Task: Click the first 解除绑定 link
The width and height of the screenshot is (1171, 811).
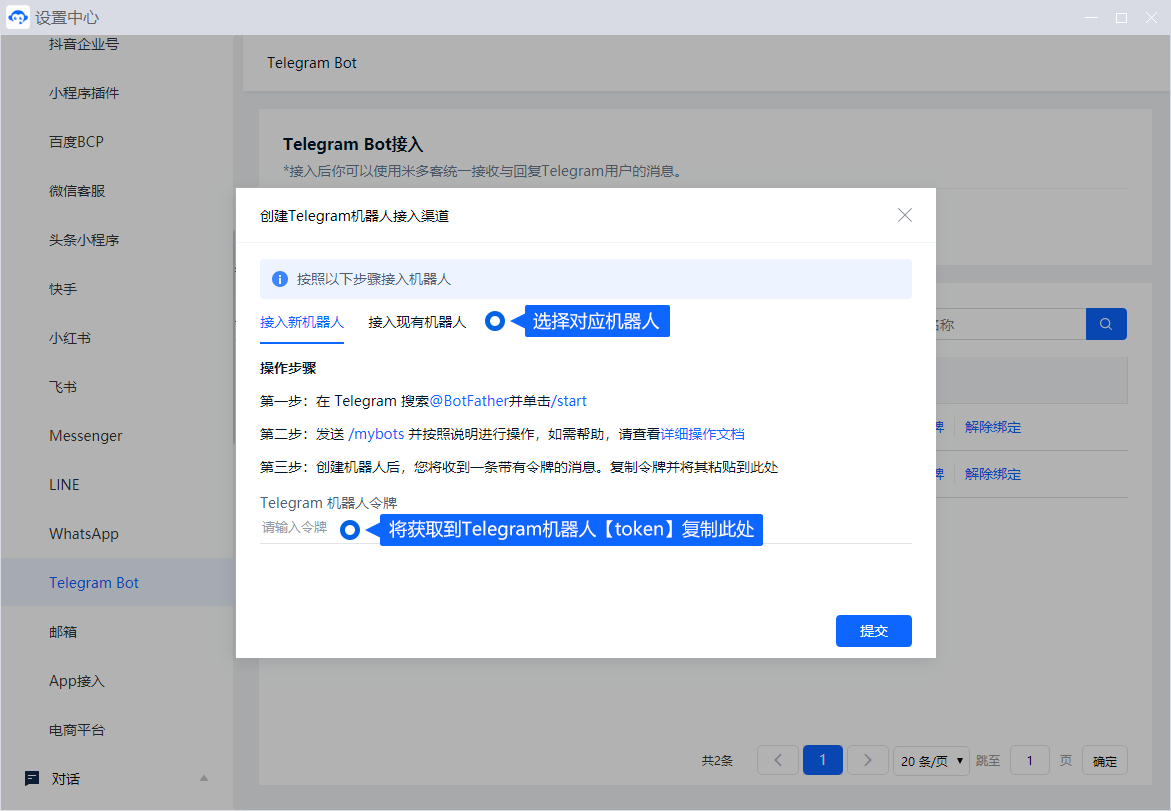Action: [x=993, y=427]
